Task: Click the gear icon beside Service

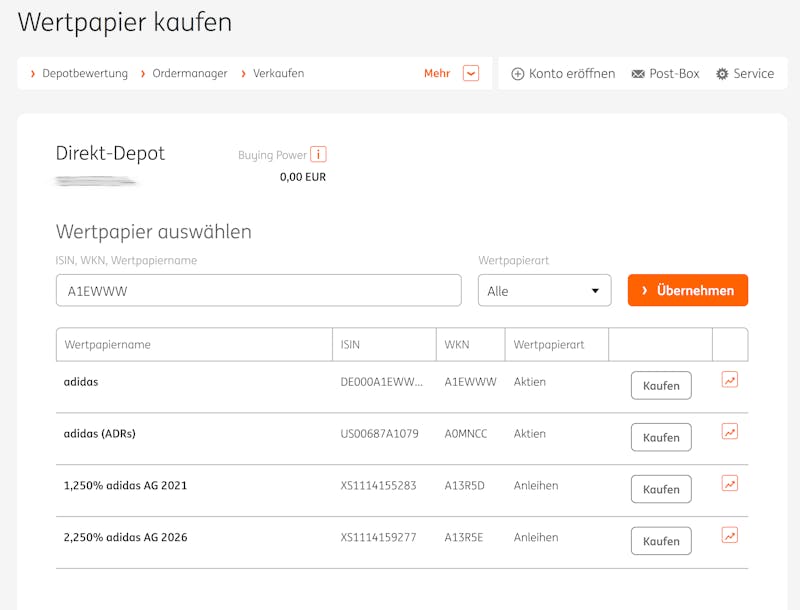Action: click(722, 74)
